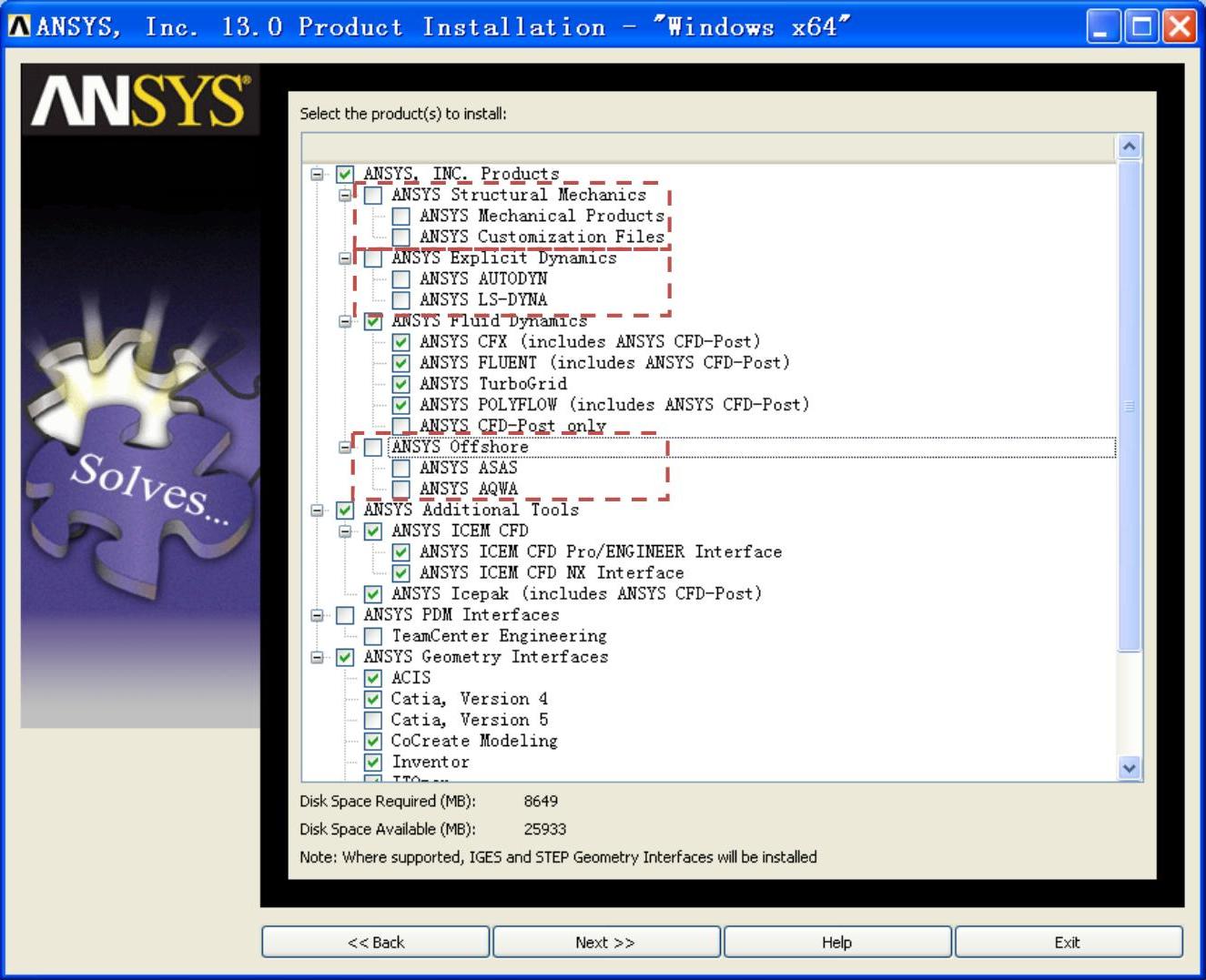
Task: Select the ANSYS Offshore tree item
Action: (x=460, y=447)
